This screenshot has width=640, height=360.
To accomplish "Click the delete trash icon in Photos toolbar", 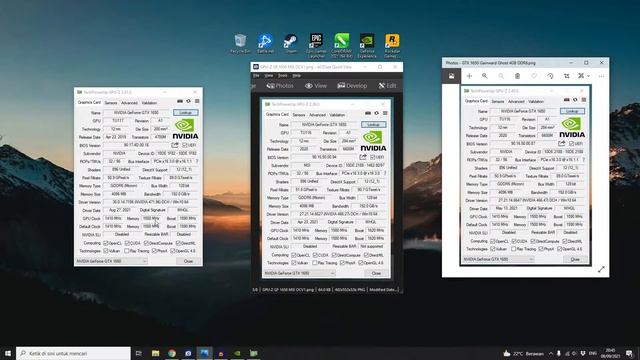I will 517,76.
